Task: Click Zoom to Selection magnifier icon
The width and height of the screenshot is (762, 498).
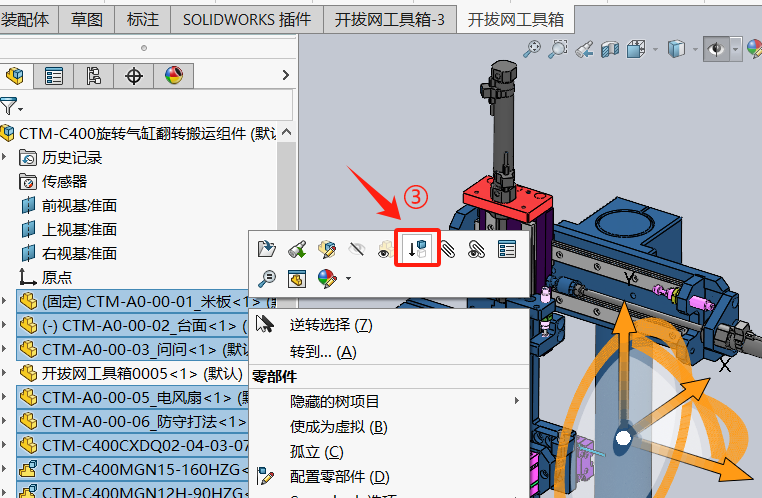Action: tap(266, 279)
